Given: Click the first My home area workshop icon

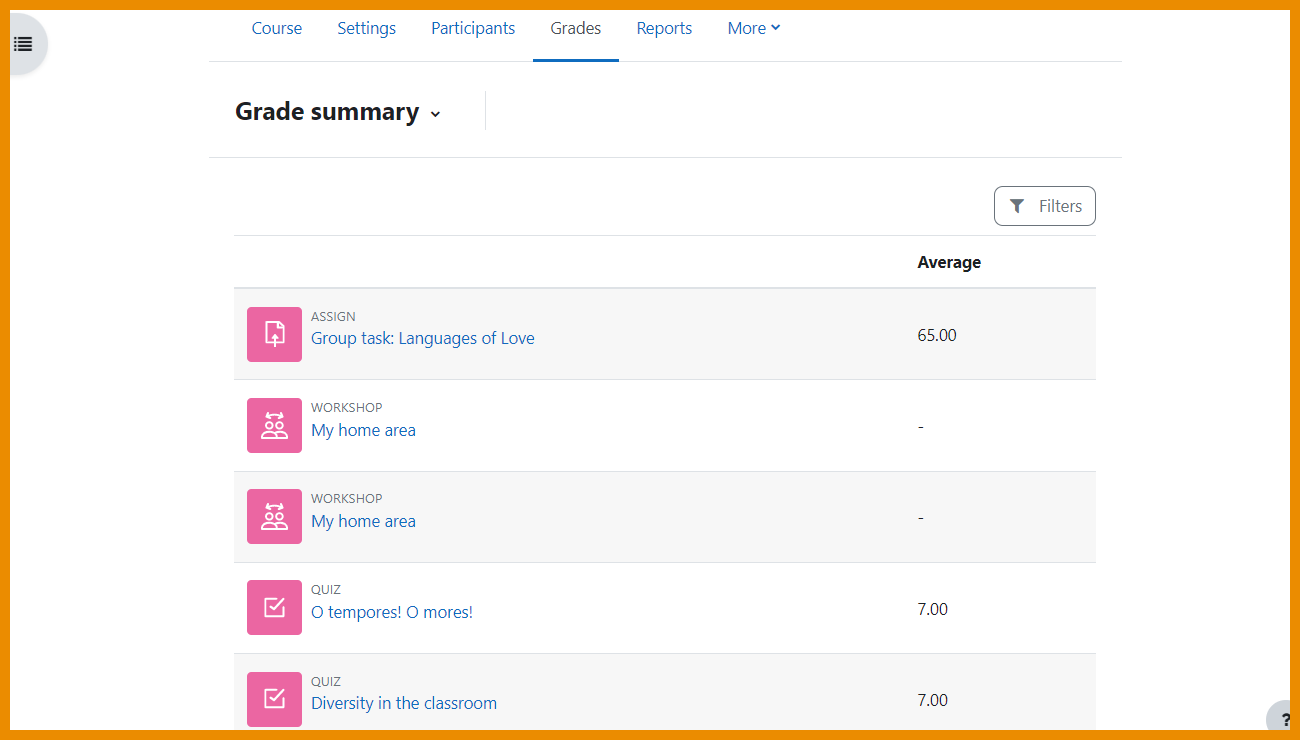Looking at the screenshot, I should pos(274,425).
